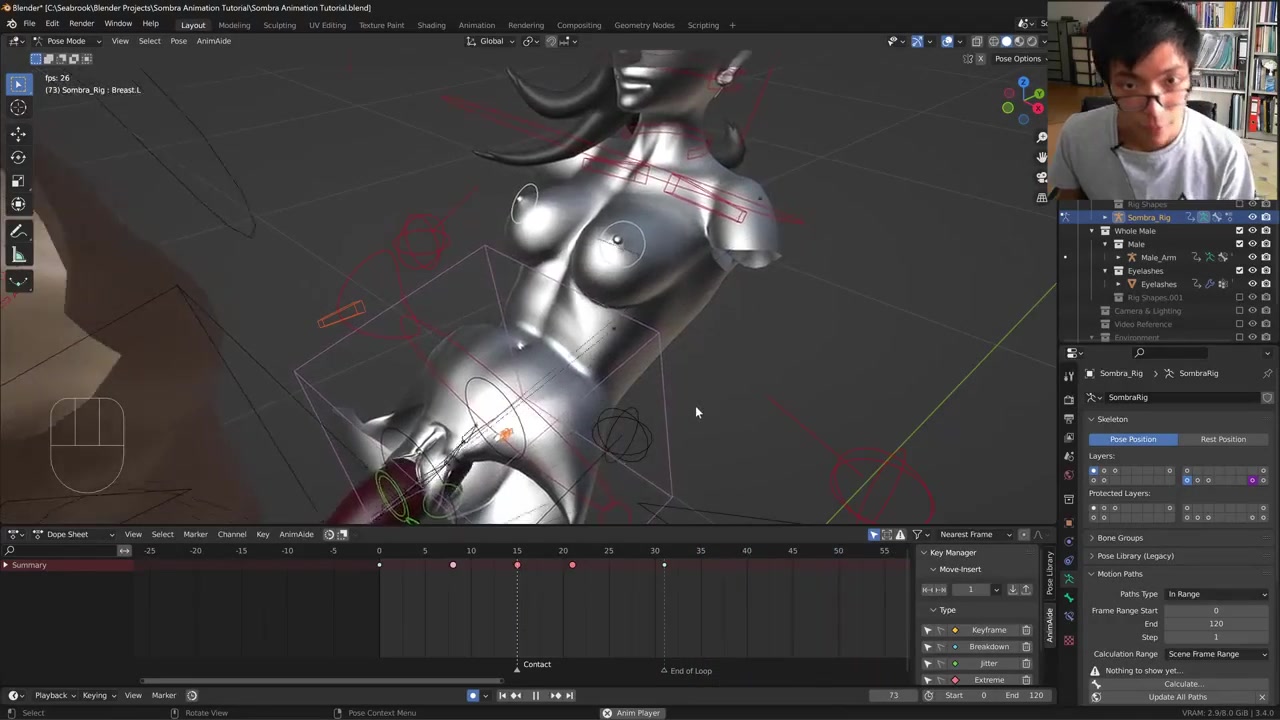This screenshot has height=720, width=1280.
Task: Activate the 3D Cursor tool
Action: click(x=18, y=108)
